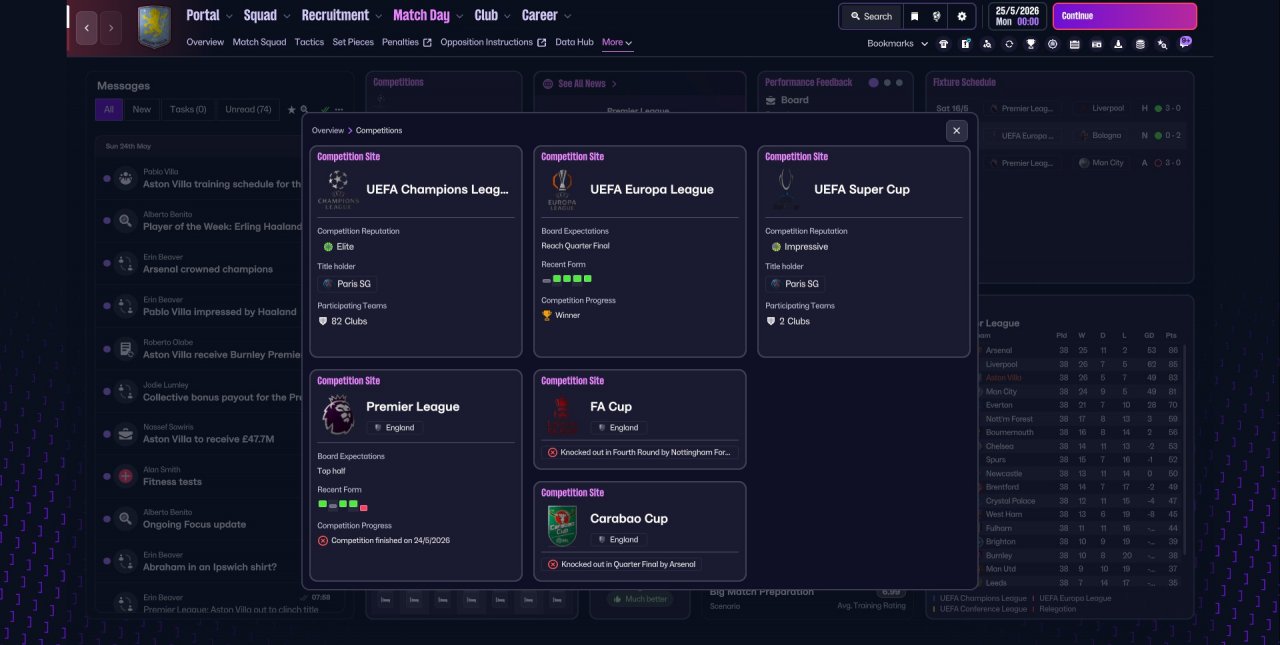This screenshot has height=645, width=1280.
Task: Go back with the left arrow button
Action: pos(86,28)
